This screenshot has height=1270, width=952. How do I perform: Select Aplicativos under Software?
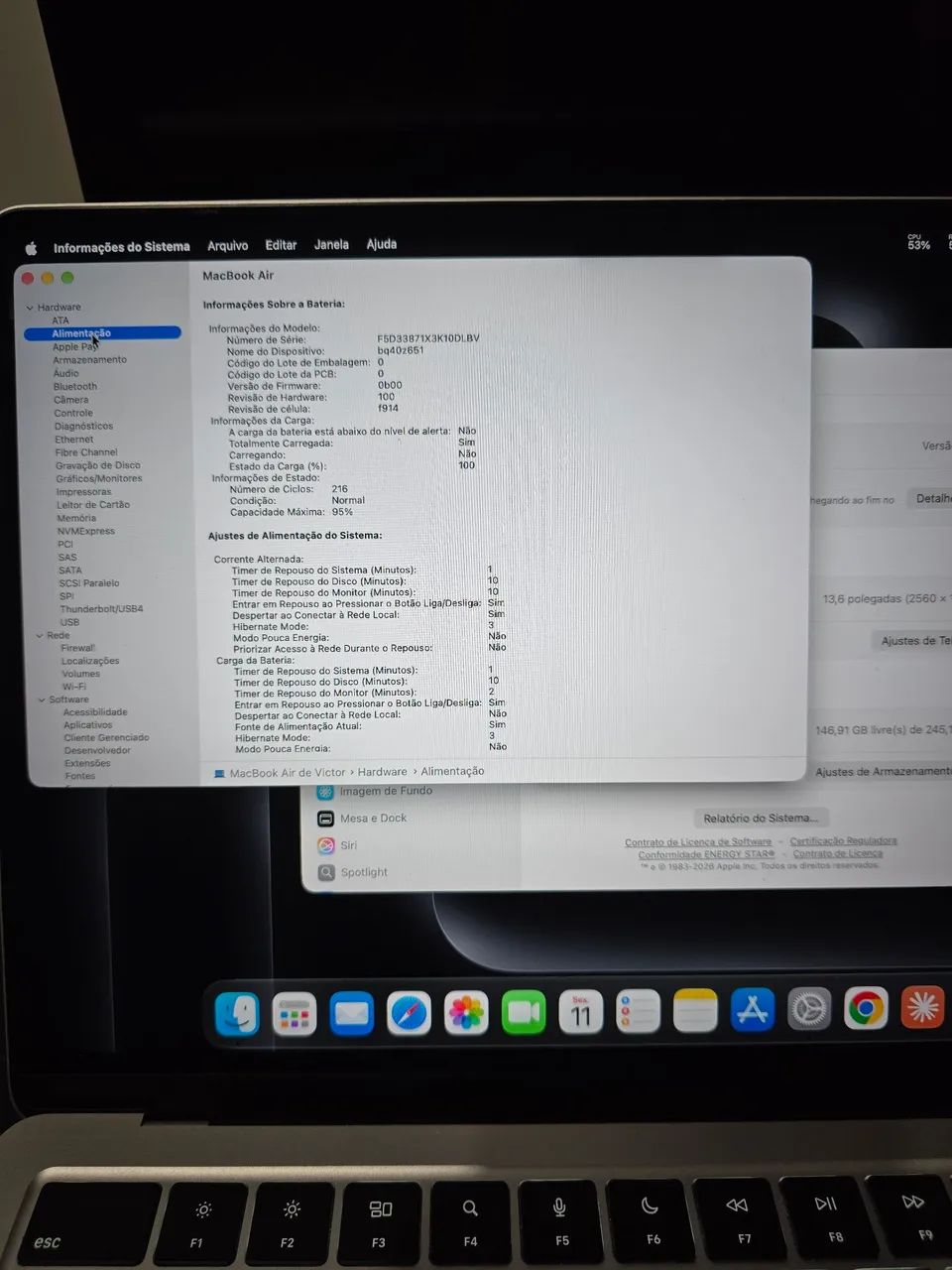tap(87, 725)
